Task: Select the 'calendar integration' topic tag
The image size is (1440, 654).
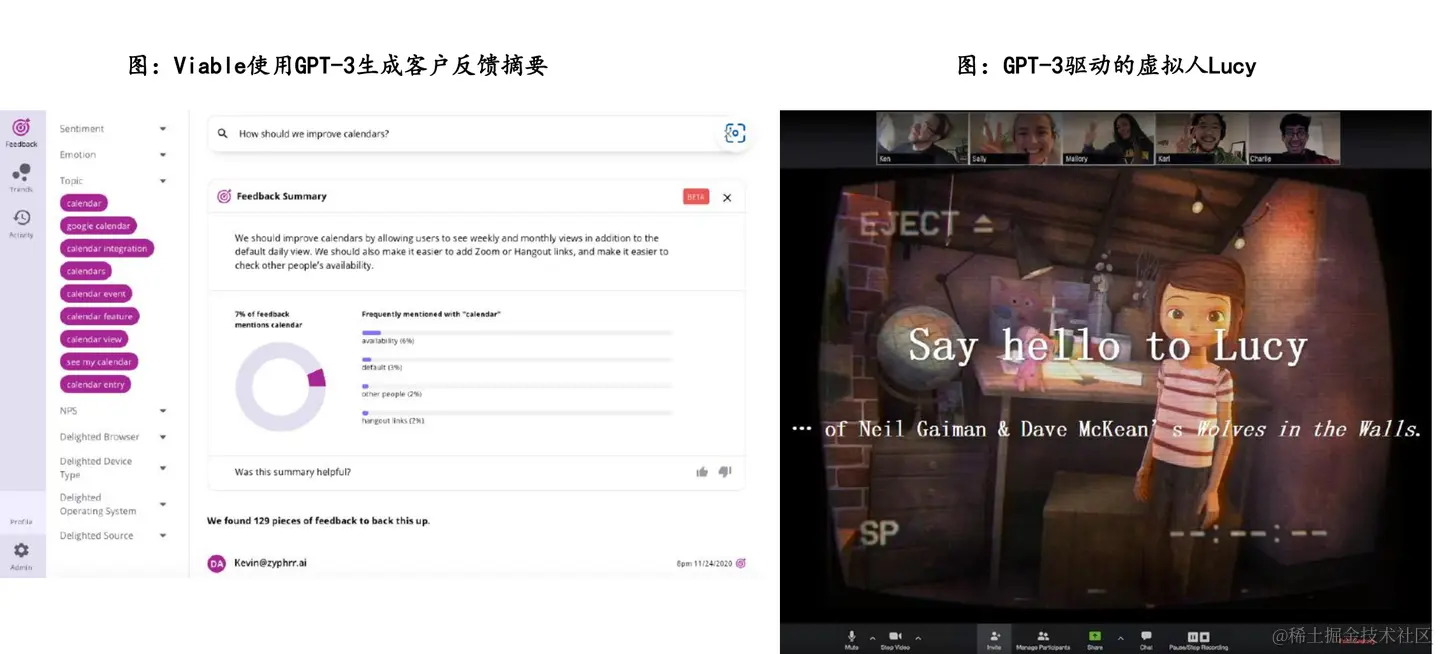Action: coord(107,248)
